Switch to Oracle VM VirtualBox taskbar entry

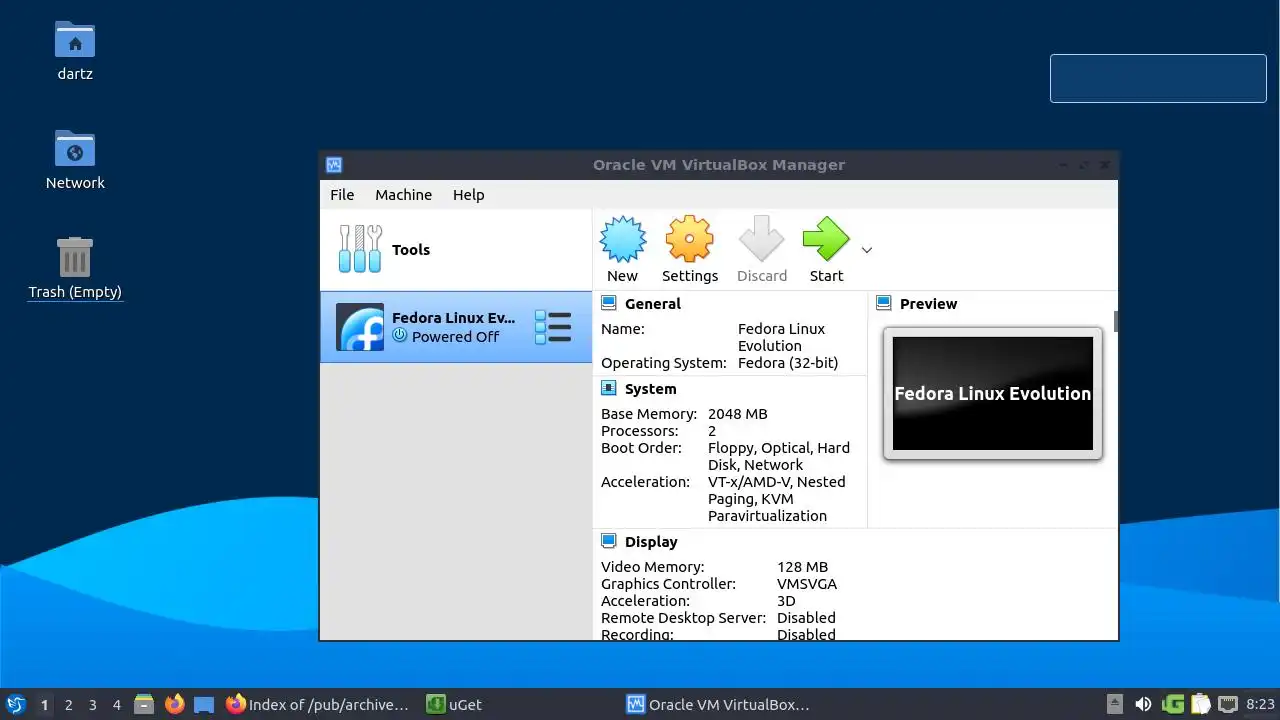point(718,704)
